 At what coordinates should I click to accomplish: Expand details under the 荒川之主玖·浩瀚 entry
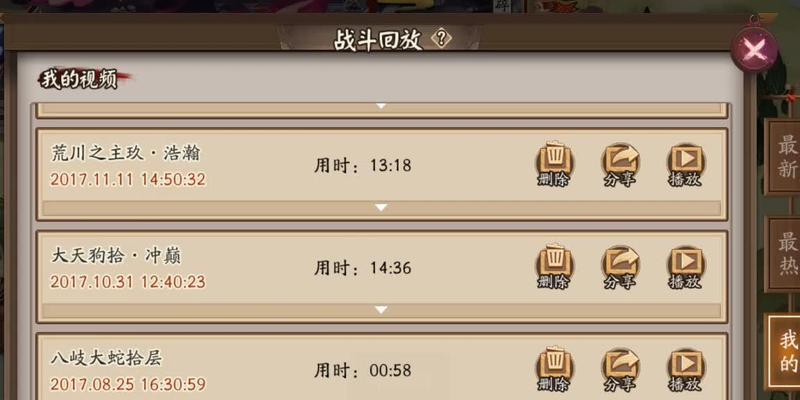(x=381, y=208)
